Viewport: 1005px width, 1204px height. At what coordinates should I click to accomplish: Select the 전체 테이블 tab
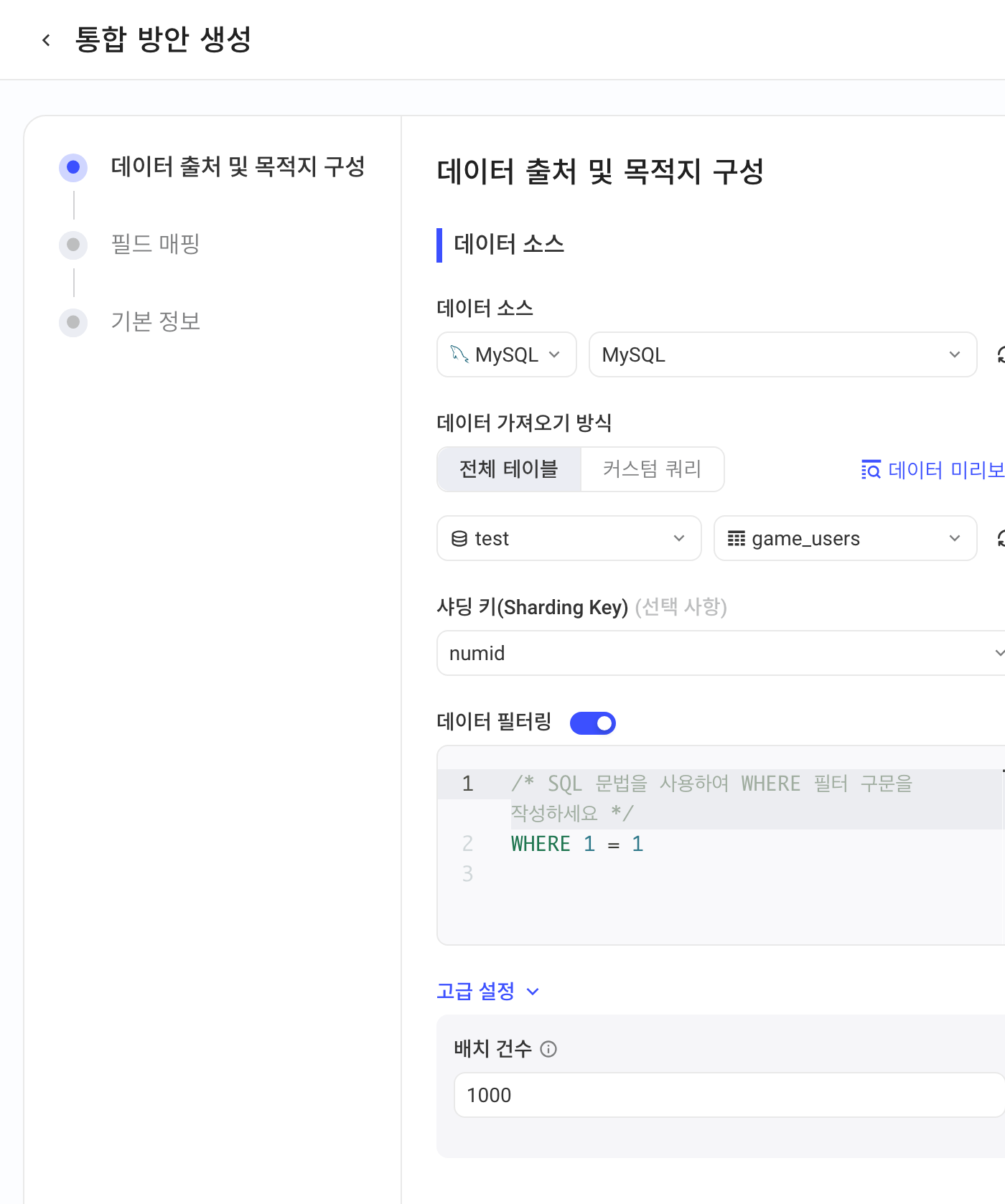(509, 469)
